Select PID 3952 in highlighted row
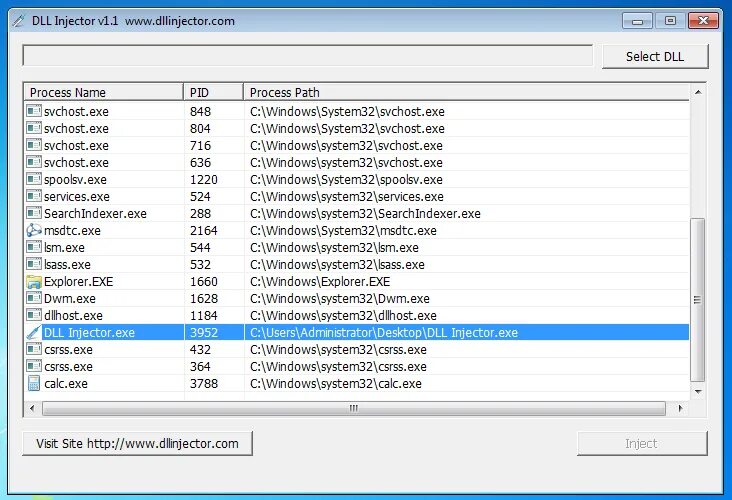Image resolution: width=732 pixels, height=500 pixels. pyautogui.click(x=204, y=332)
